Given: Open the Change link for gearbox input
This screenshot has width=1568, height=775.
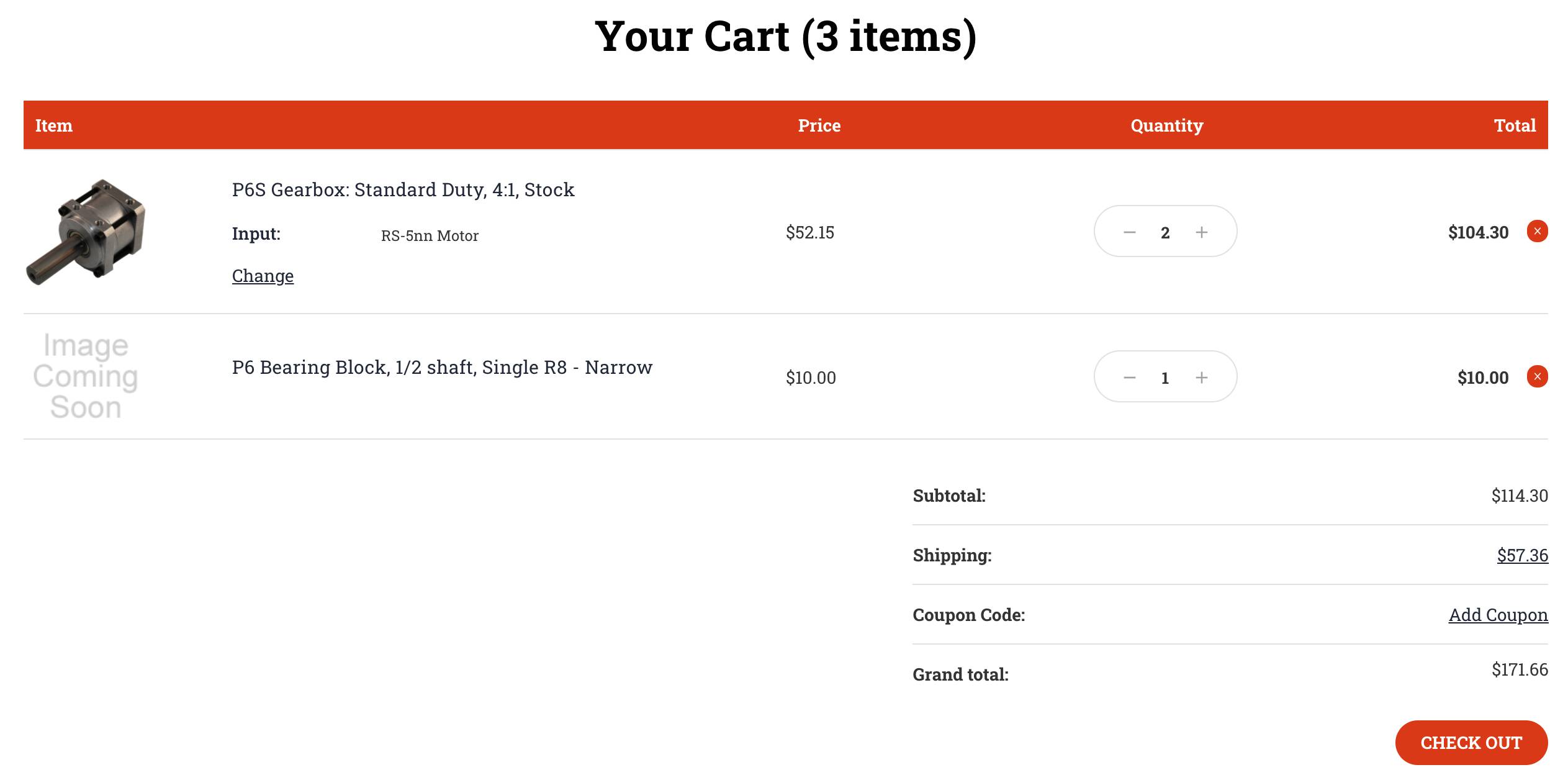Looking at the screenshot, I should (x=263, y=276).
